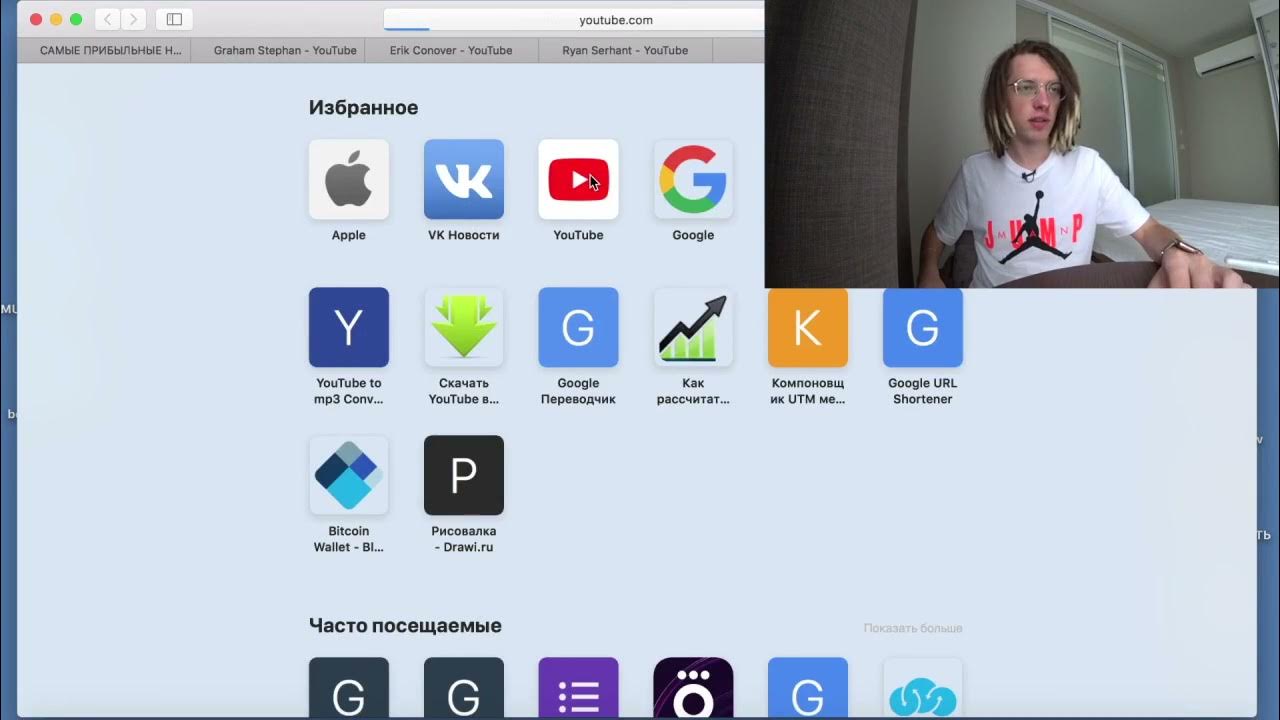Click the green full screen window button
The width and height of the screenshot is (1280, 720).
(76, 19)
